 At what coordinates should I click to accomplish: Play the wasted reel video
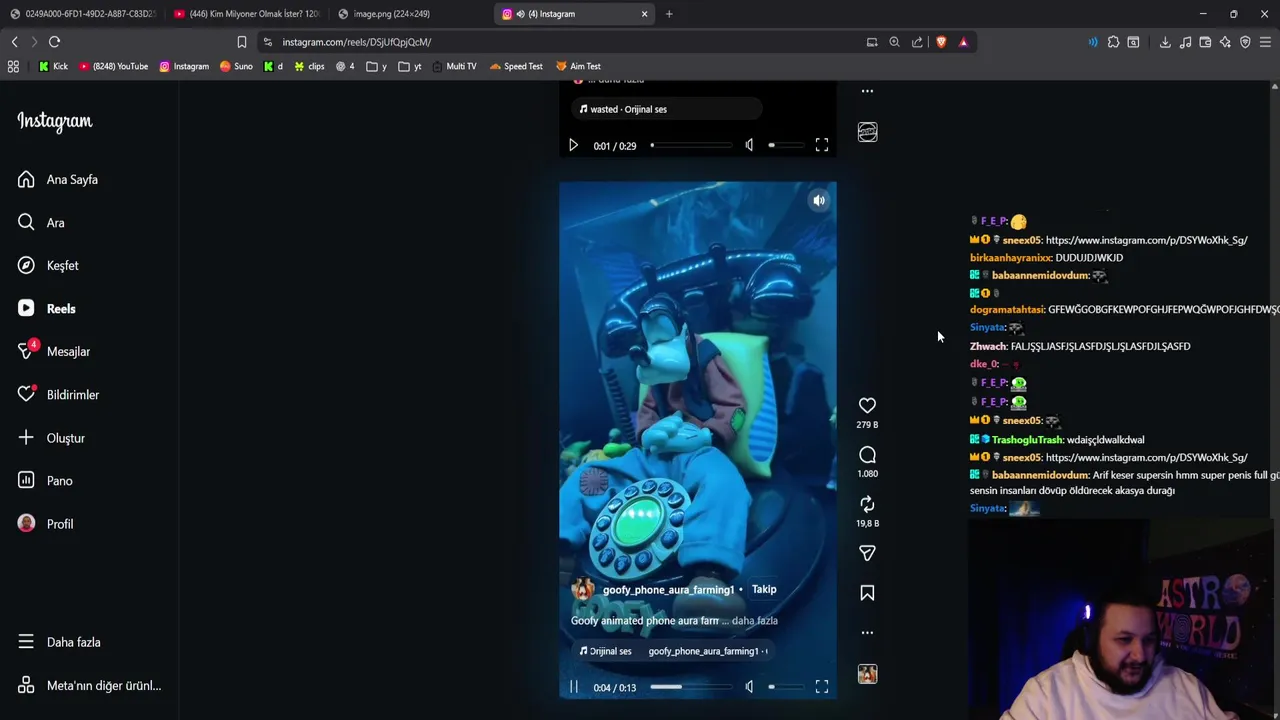574,145
